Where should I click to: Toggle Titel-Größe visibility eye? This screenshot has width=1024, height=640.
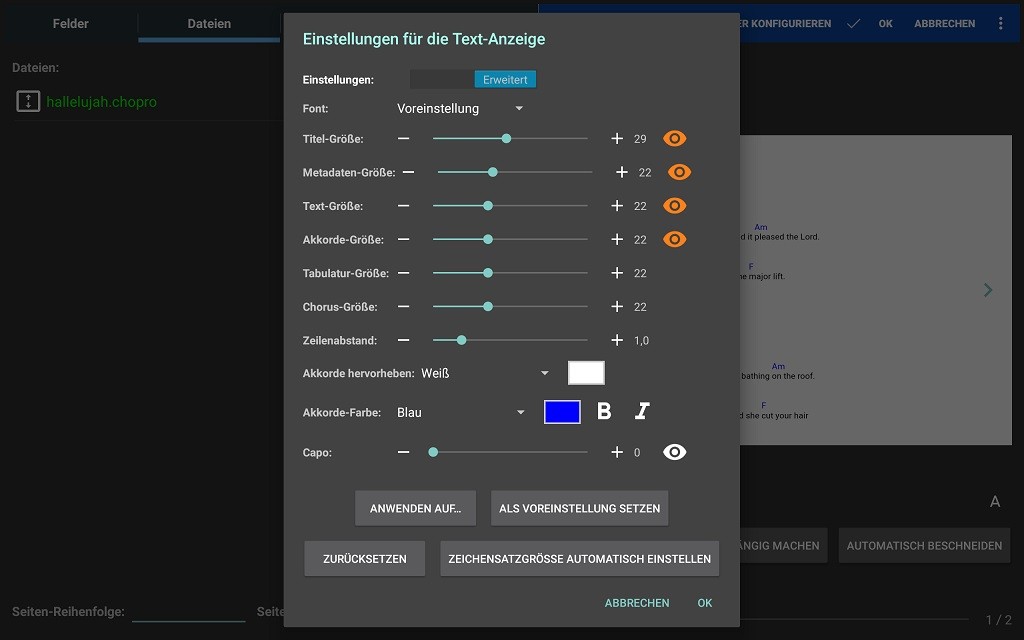pyautogui.click(x=675, y=138)
